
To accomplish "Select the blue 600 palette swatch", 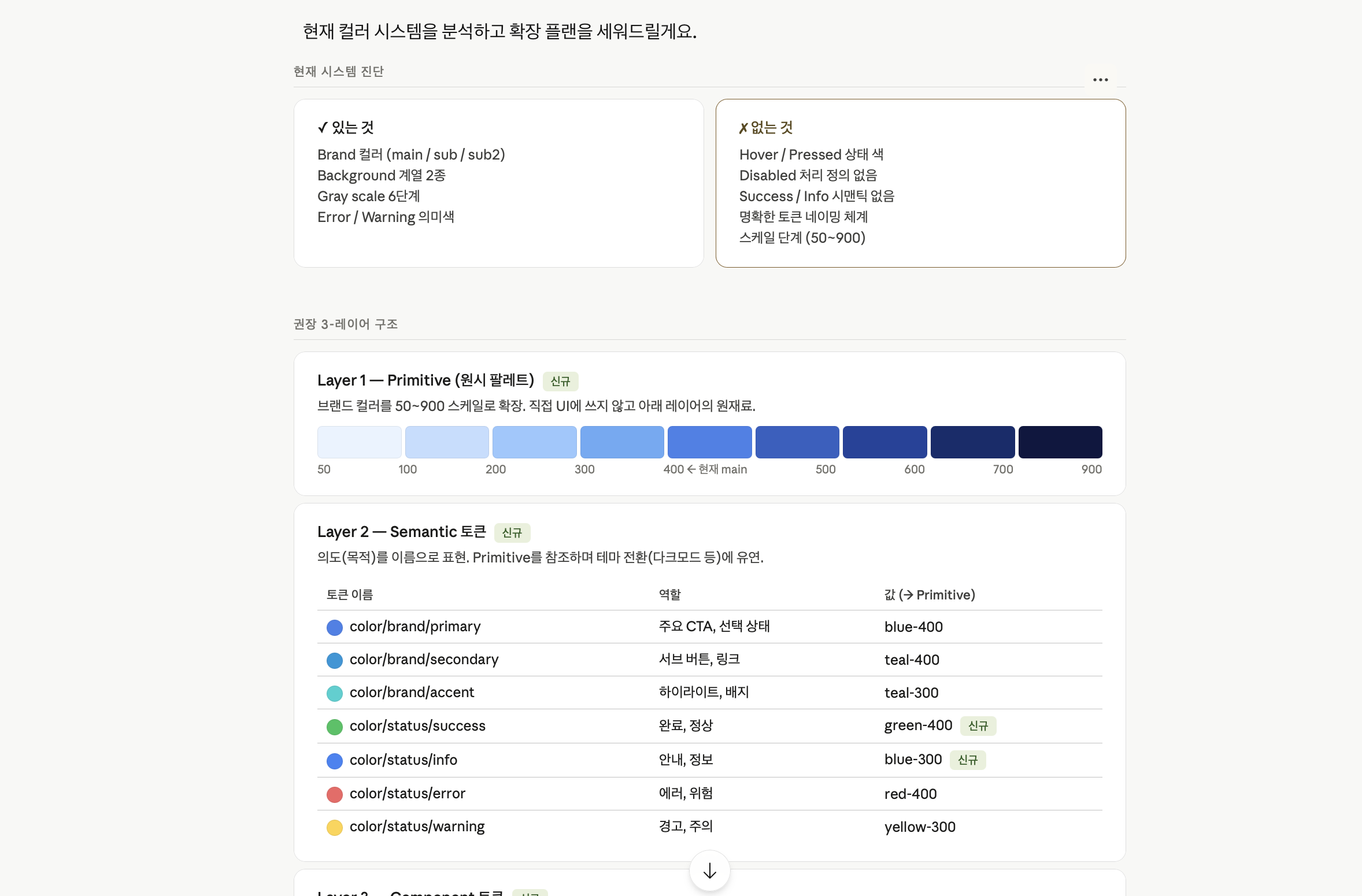I will coord(884,442).
